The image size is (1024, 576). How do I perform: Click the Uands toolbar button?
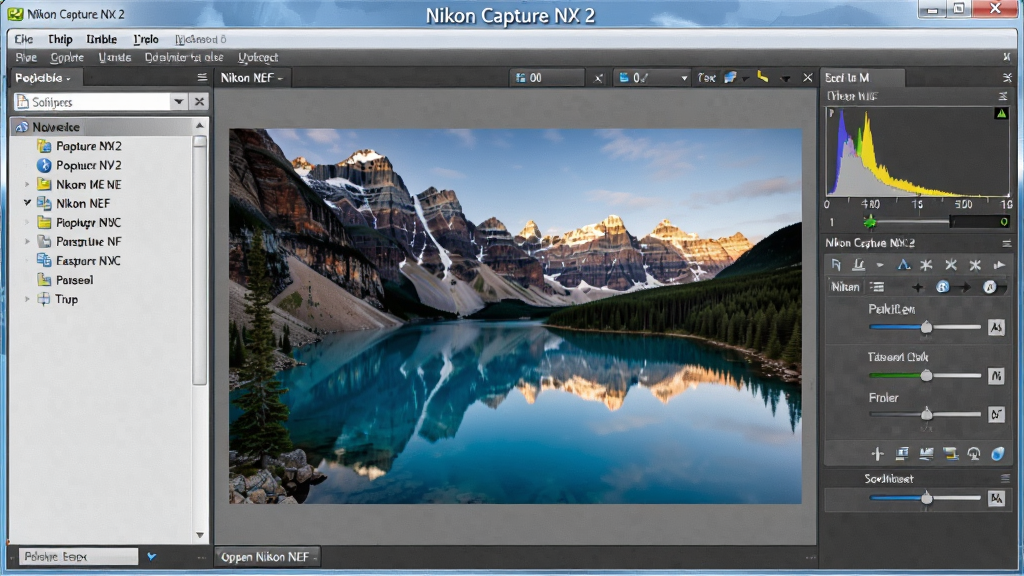tap(114, 57)
